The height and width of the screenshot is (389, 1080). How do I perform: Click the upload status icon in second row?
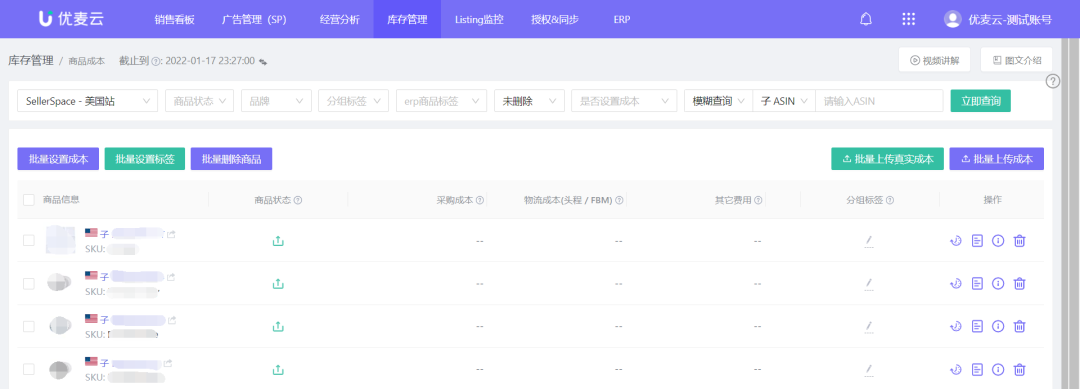[x=278, y=284]
